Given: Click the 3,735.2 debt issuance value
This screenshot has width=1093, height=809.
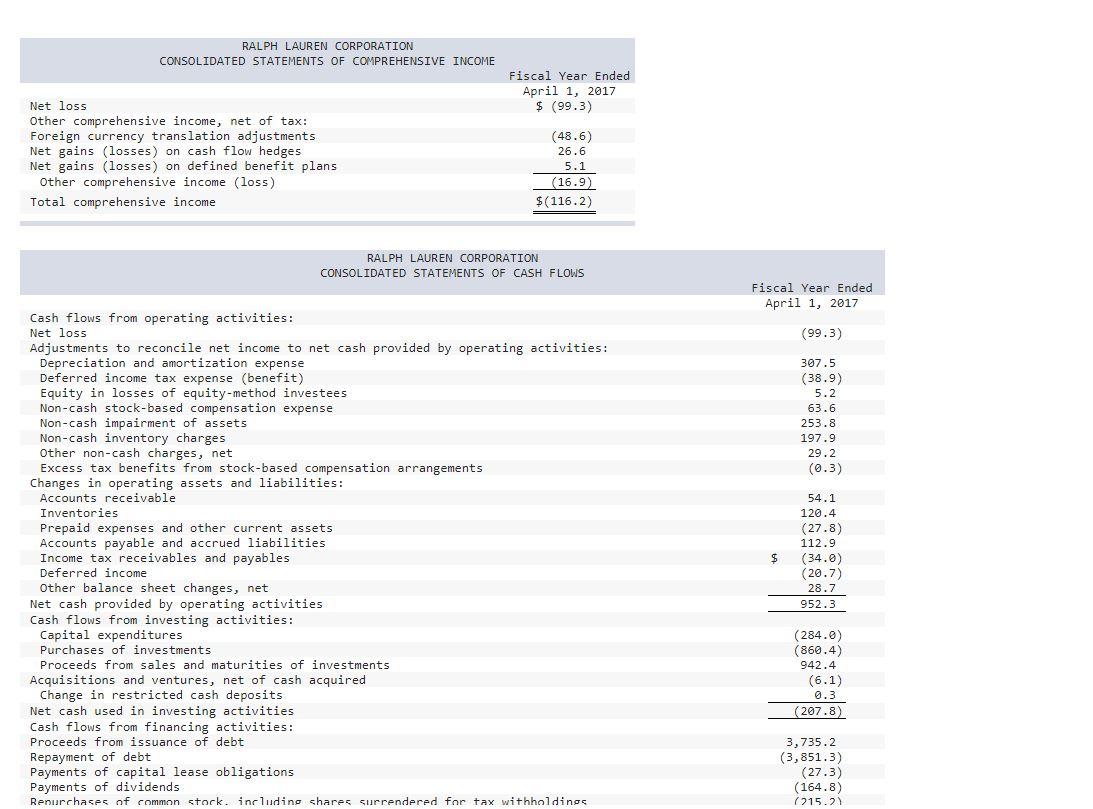Looking at the screenshot, I should point(811,742).
